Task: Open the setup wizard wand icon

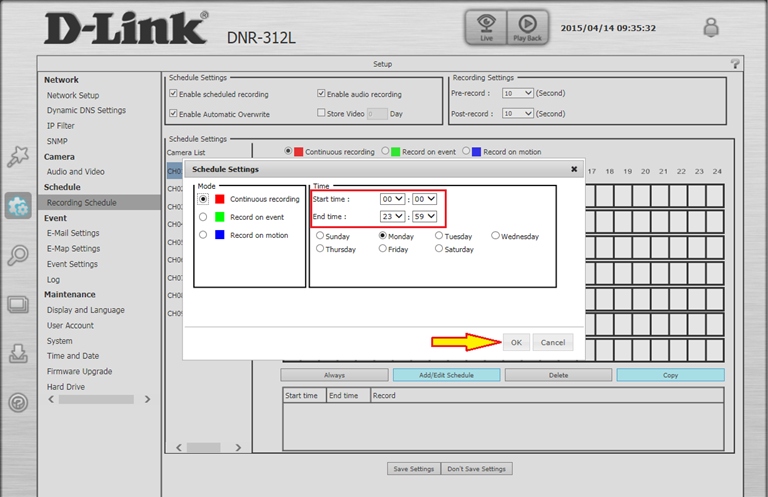Action: [x=18, y=157]
